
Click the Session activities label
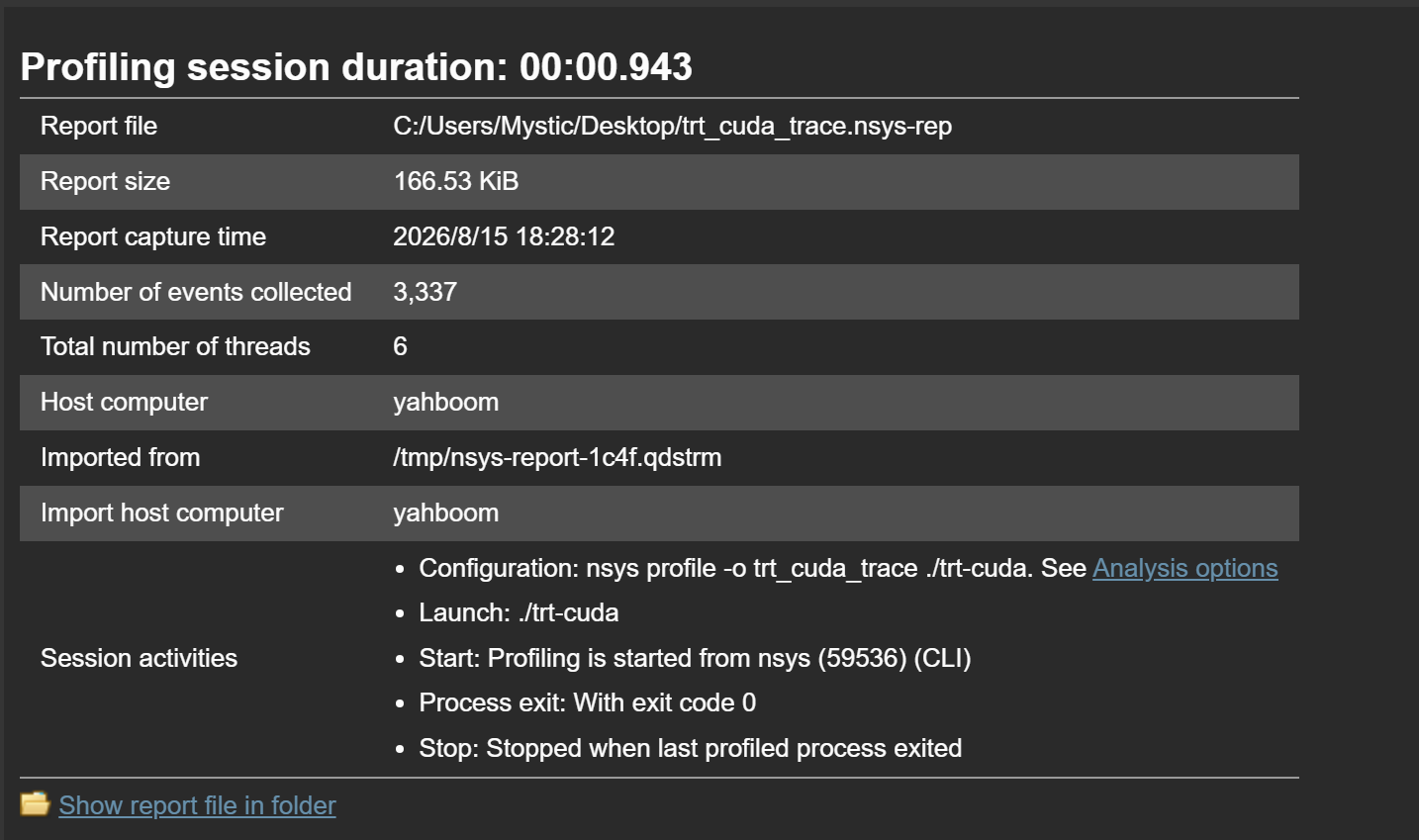(x=139, y=658)
